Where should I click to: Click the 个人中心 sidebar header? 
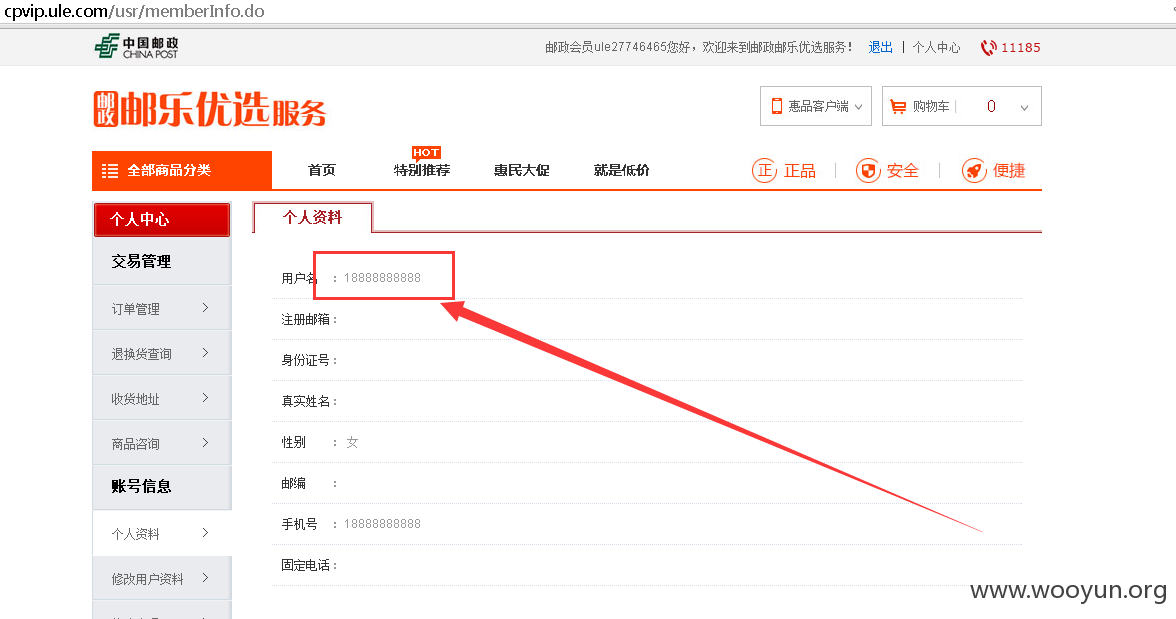162,219
